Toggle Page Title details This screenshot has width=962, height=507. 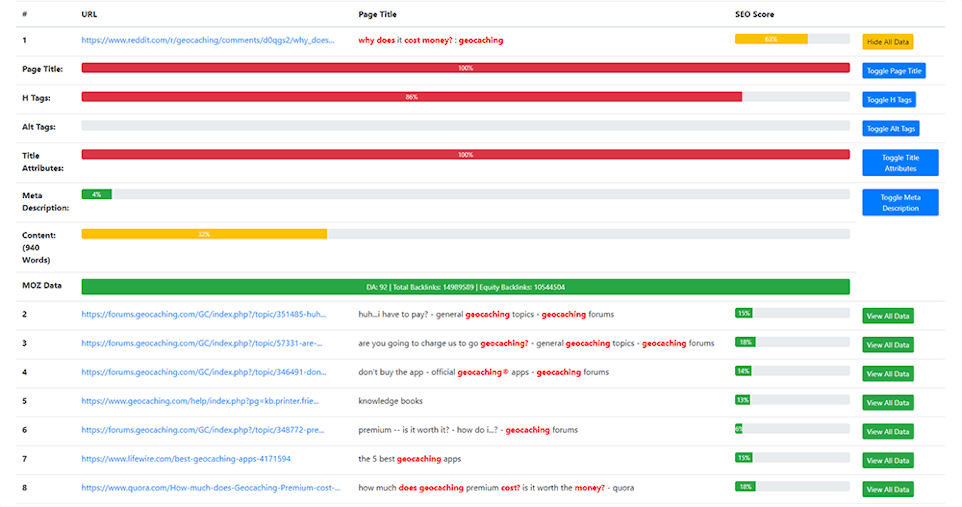tap(894, 71)
